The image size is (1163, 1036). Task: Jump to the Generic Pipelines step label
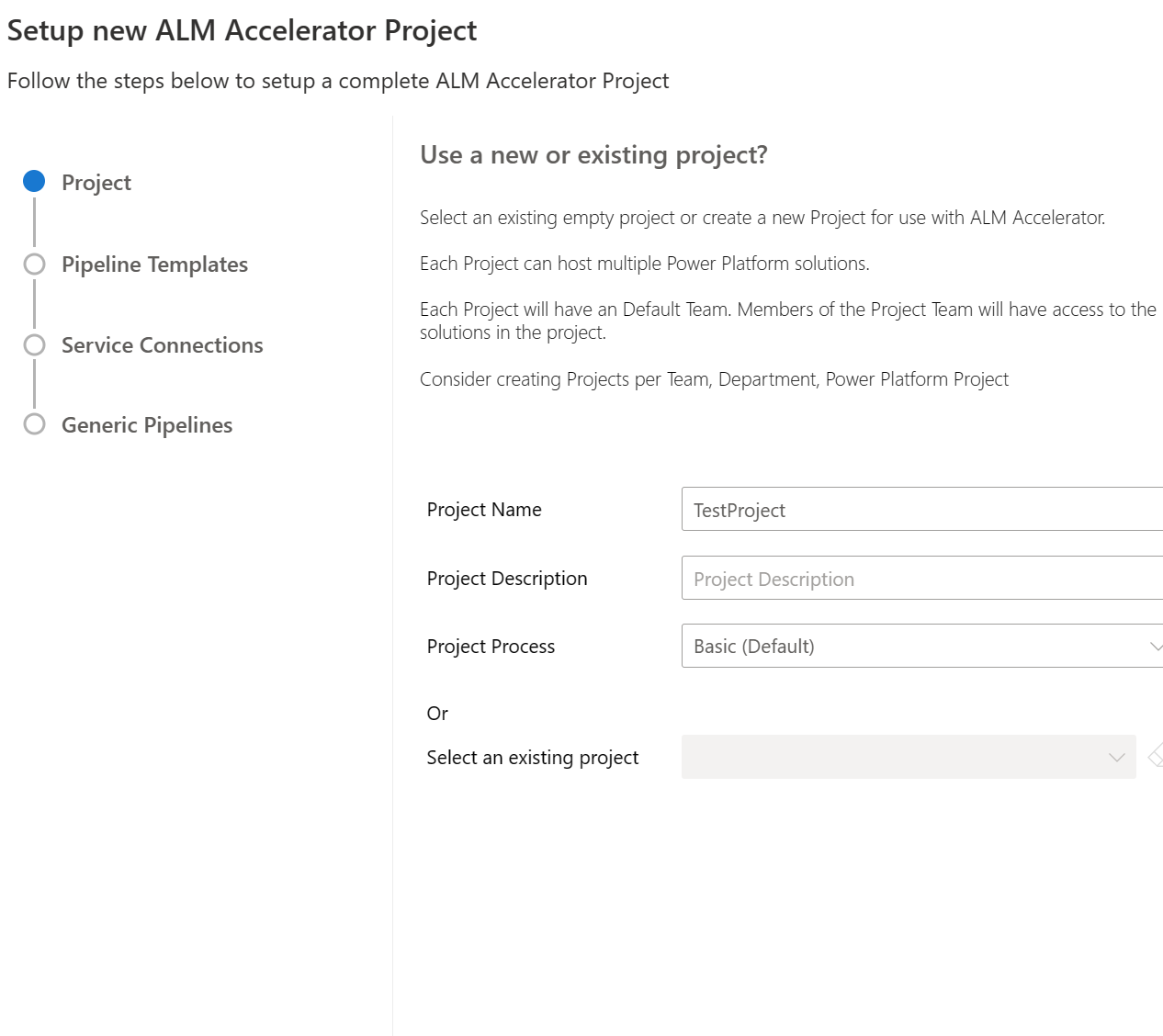pyautogui.click(x=146, y=425)
